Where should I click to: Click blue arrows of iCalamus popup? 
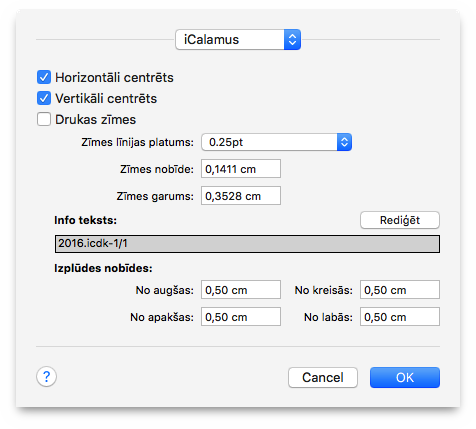[292, 40]
